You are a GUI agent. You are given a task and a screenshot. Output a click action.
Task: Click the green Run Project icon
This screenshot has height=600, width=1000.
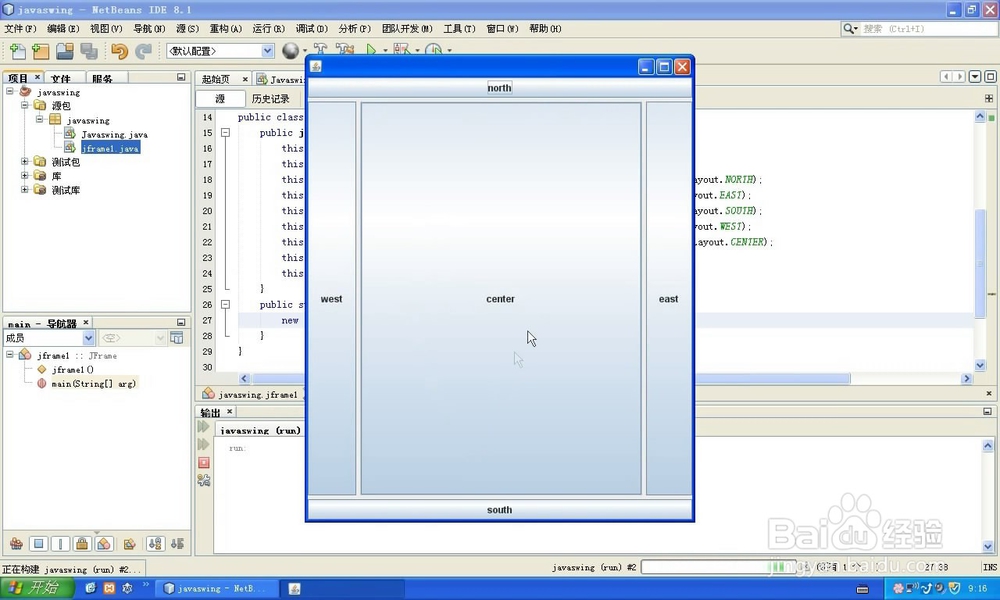pyautogui.click(x=371, y=49)
